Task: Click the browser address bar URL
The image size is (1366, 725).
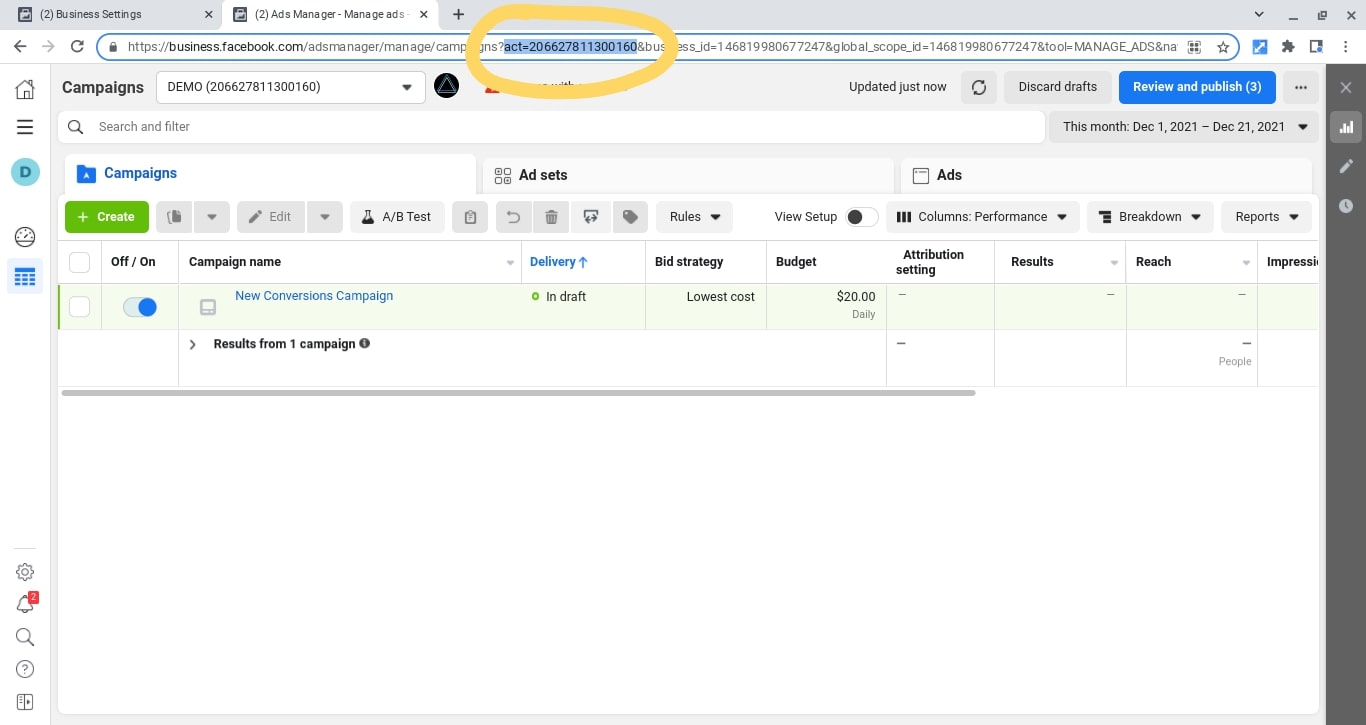Action: 668,47
